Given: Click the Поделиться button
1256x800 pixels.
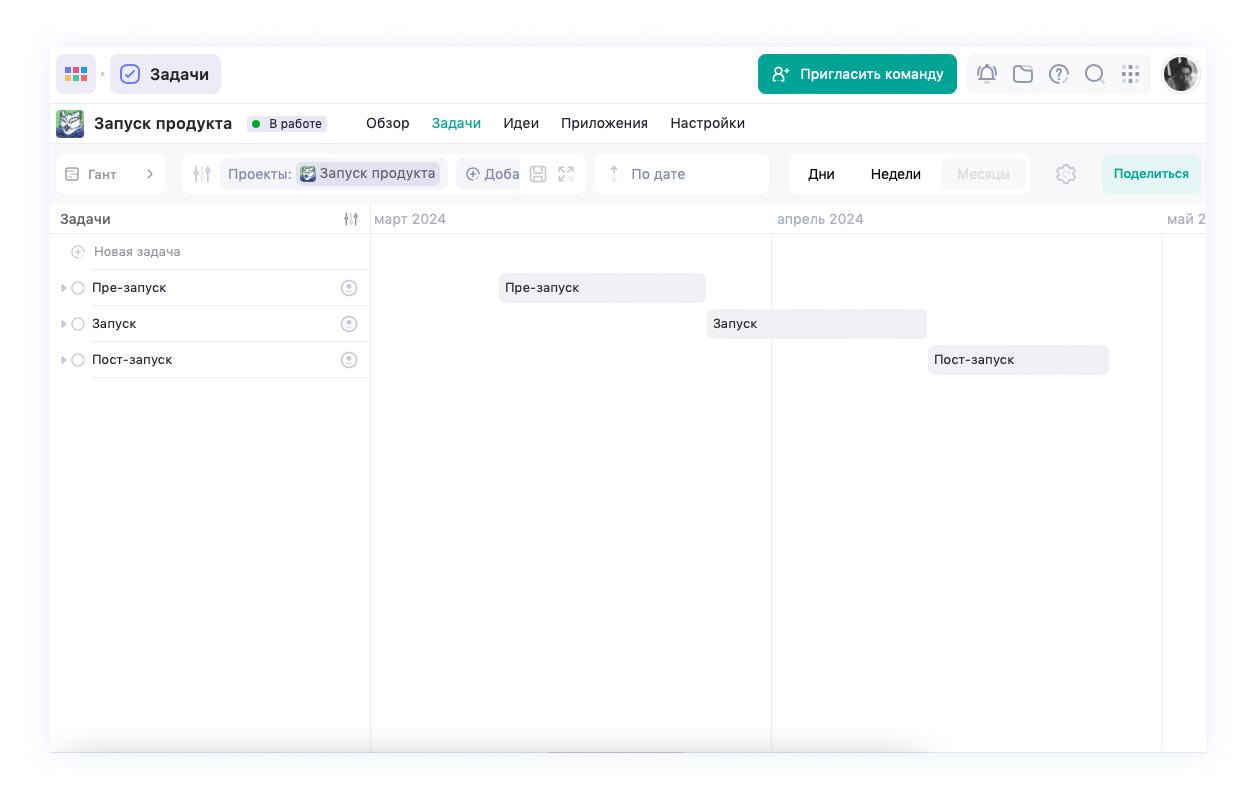Looking at the screenshot, I should click(1151, 174).
